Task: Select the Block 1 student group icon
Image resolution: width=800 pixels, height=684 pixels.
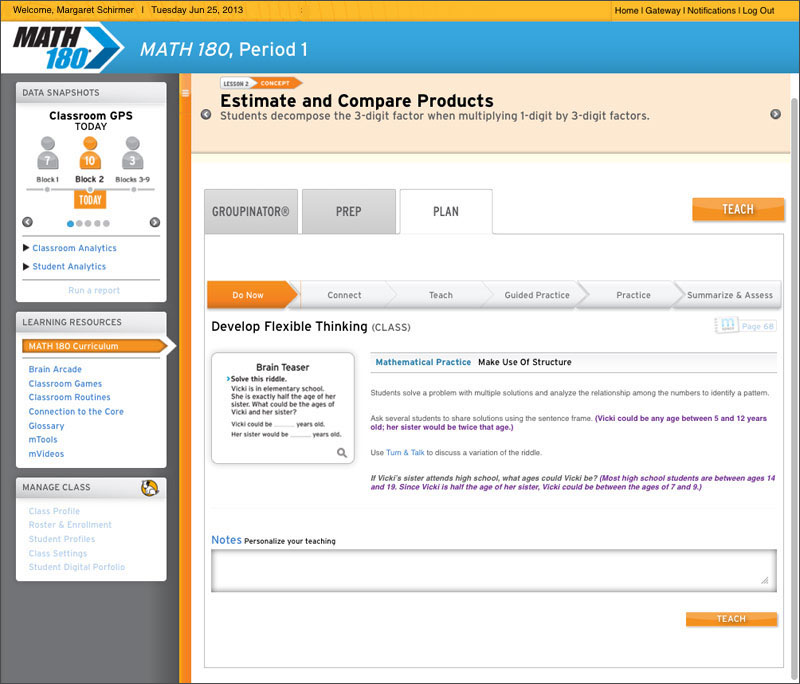Action: (47, 153)
